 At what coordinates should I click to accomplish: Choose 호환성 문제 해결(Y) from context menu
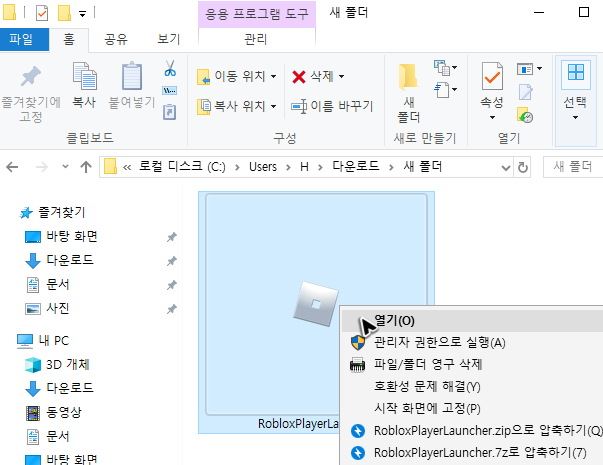tap(472, 387)
